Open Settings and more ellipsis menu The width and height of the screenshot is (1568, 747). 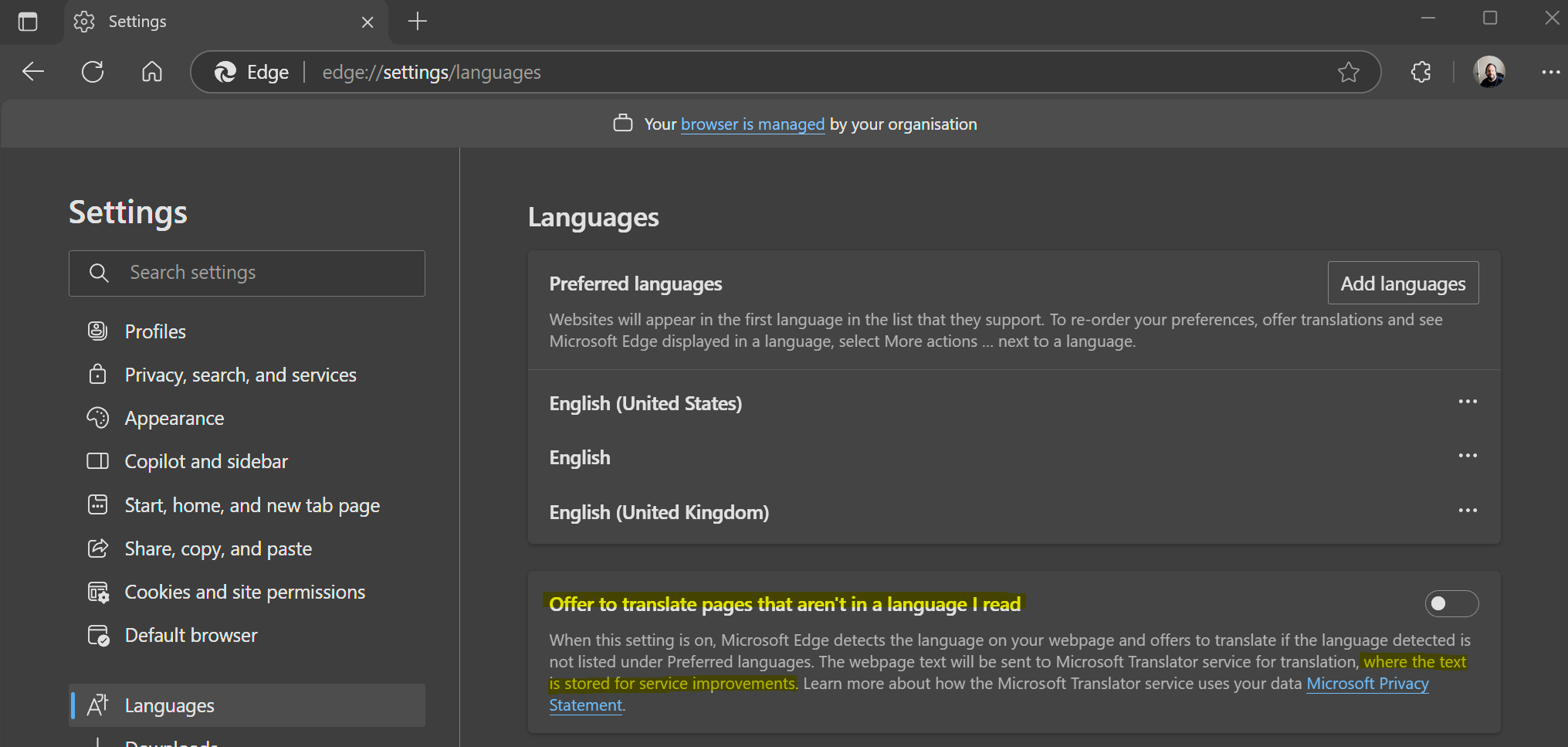[1550, 72]
